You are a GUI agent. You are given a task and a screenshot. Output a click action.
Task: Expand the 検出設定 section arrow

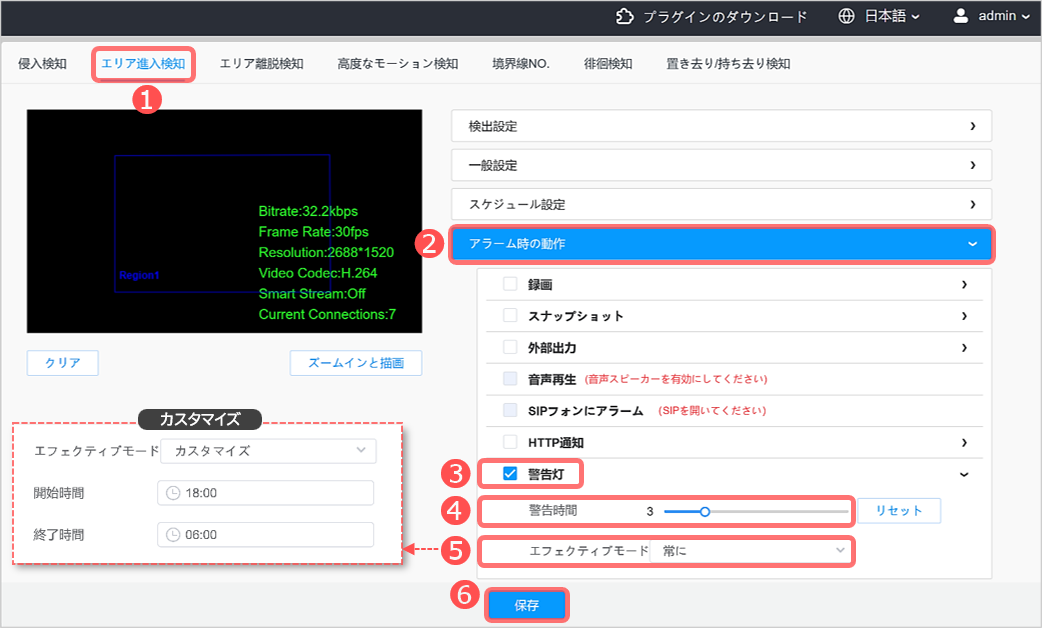coord(972,126)
